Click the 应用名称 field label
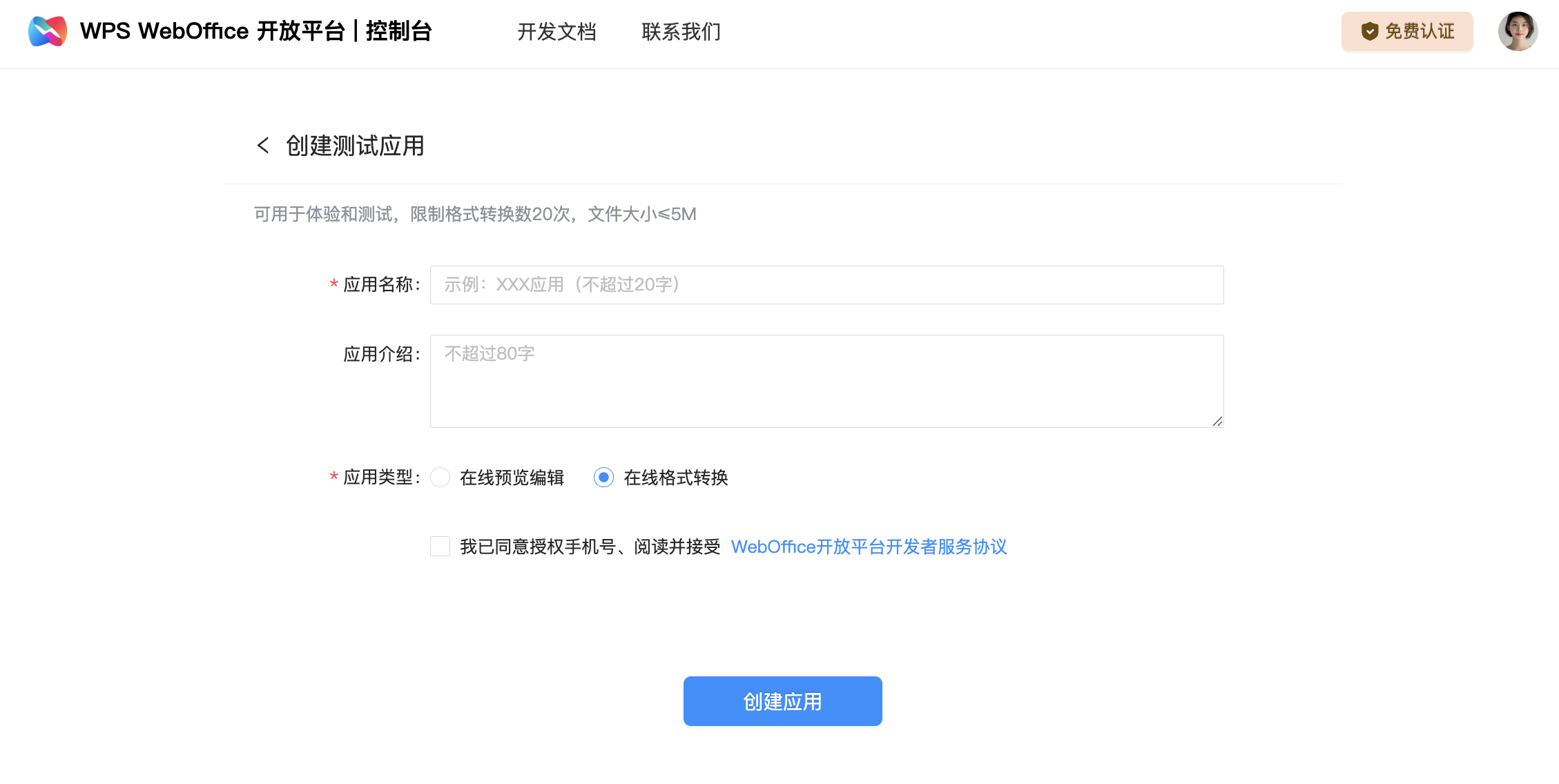 click(x=378, y=285)
